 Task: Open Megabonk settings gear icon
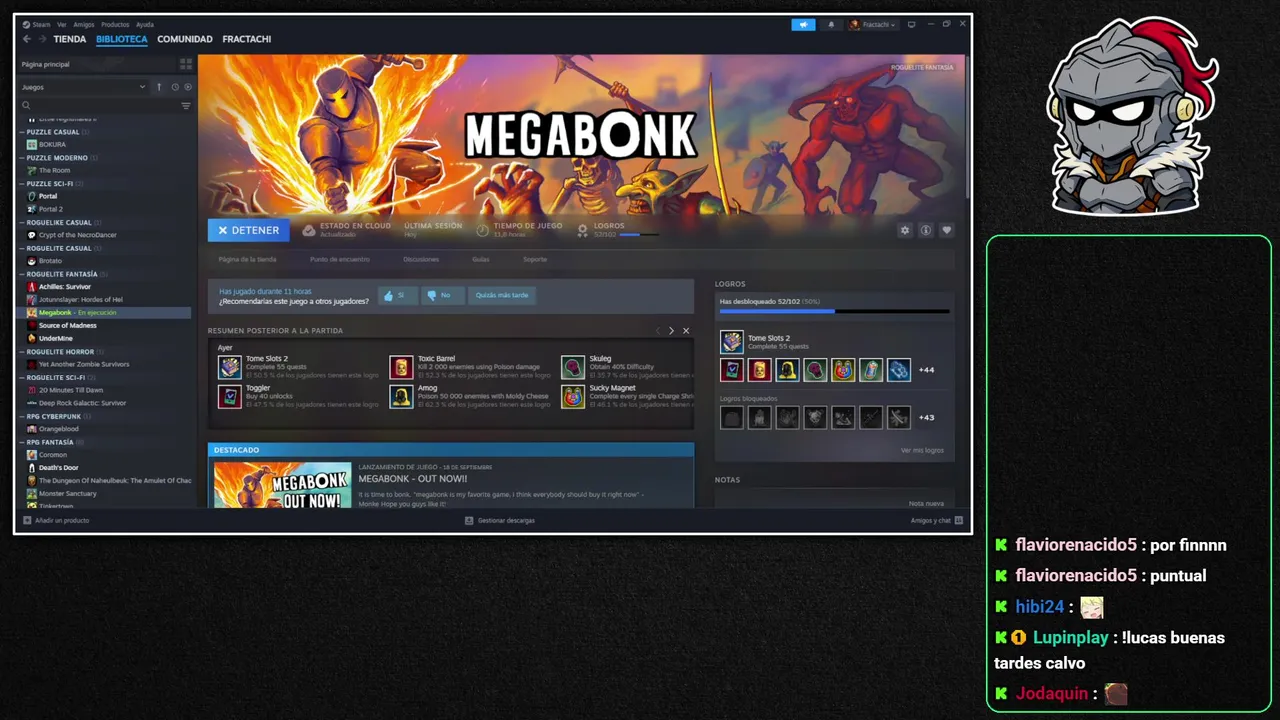(905, 230)
